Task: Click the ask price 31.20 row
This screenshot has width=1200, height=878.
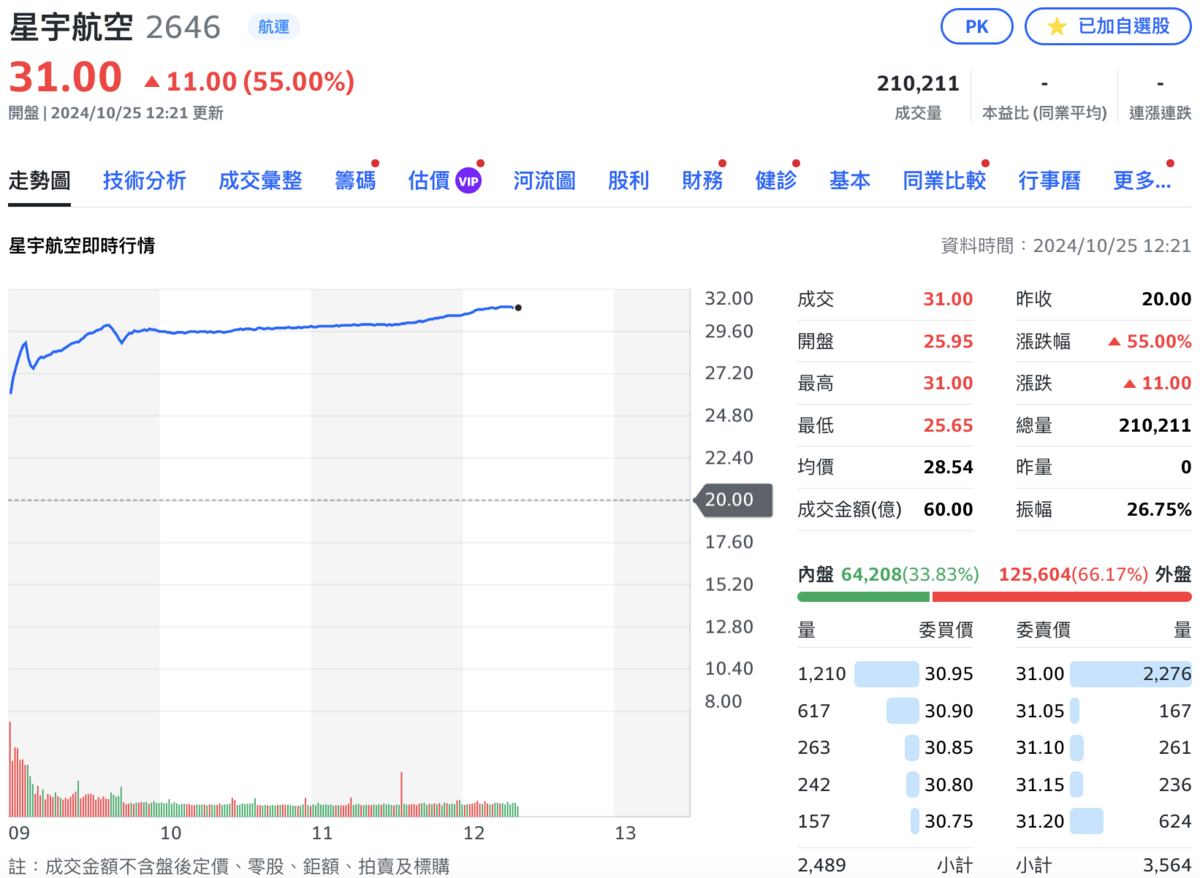Action: coord(1104,822)
